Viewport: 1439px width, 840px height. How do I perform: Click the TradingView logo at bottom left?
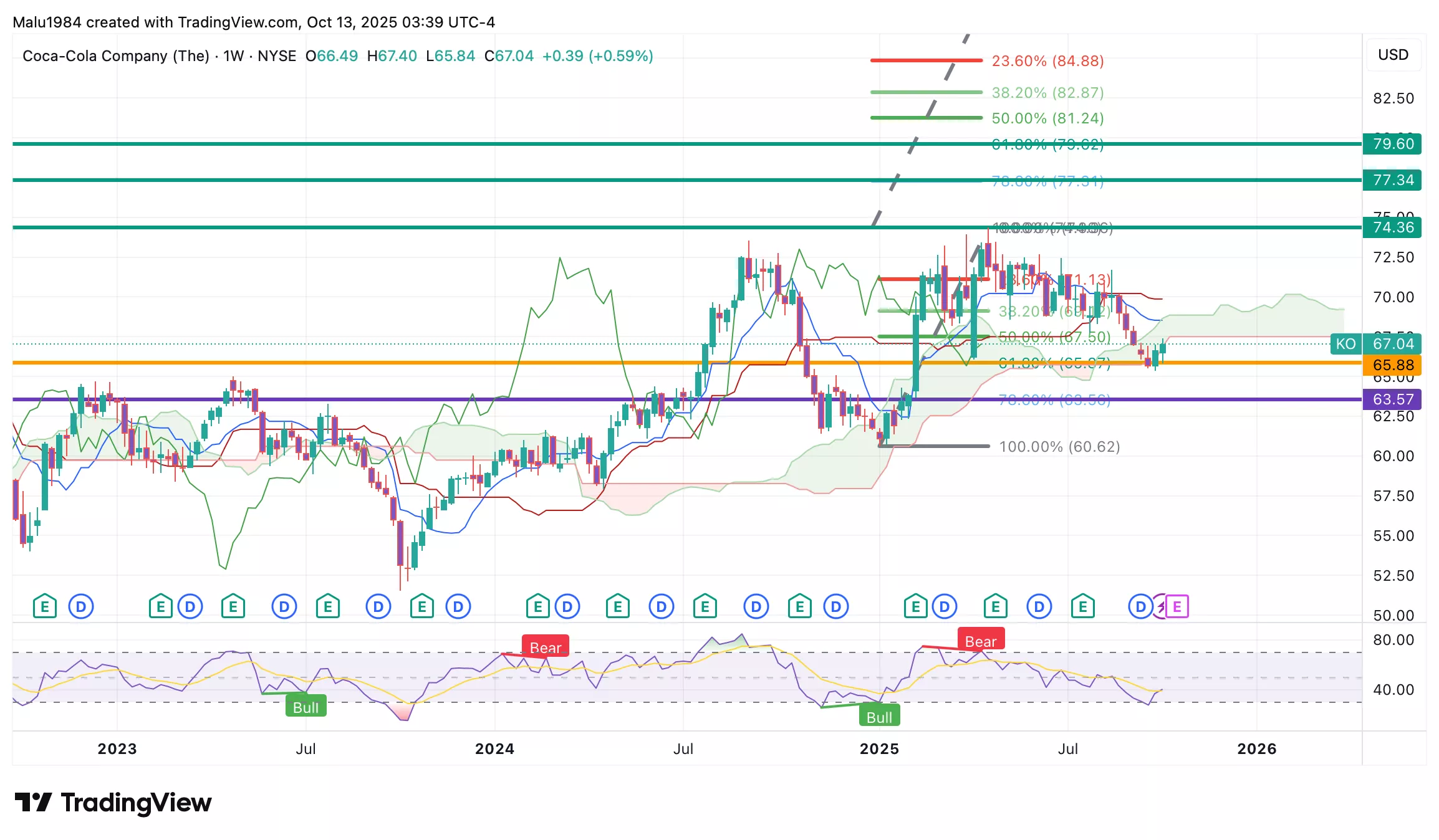(x=113, y=803)
